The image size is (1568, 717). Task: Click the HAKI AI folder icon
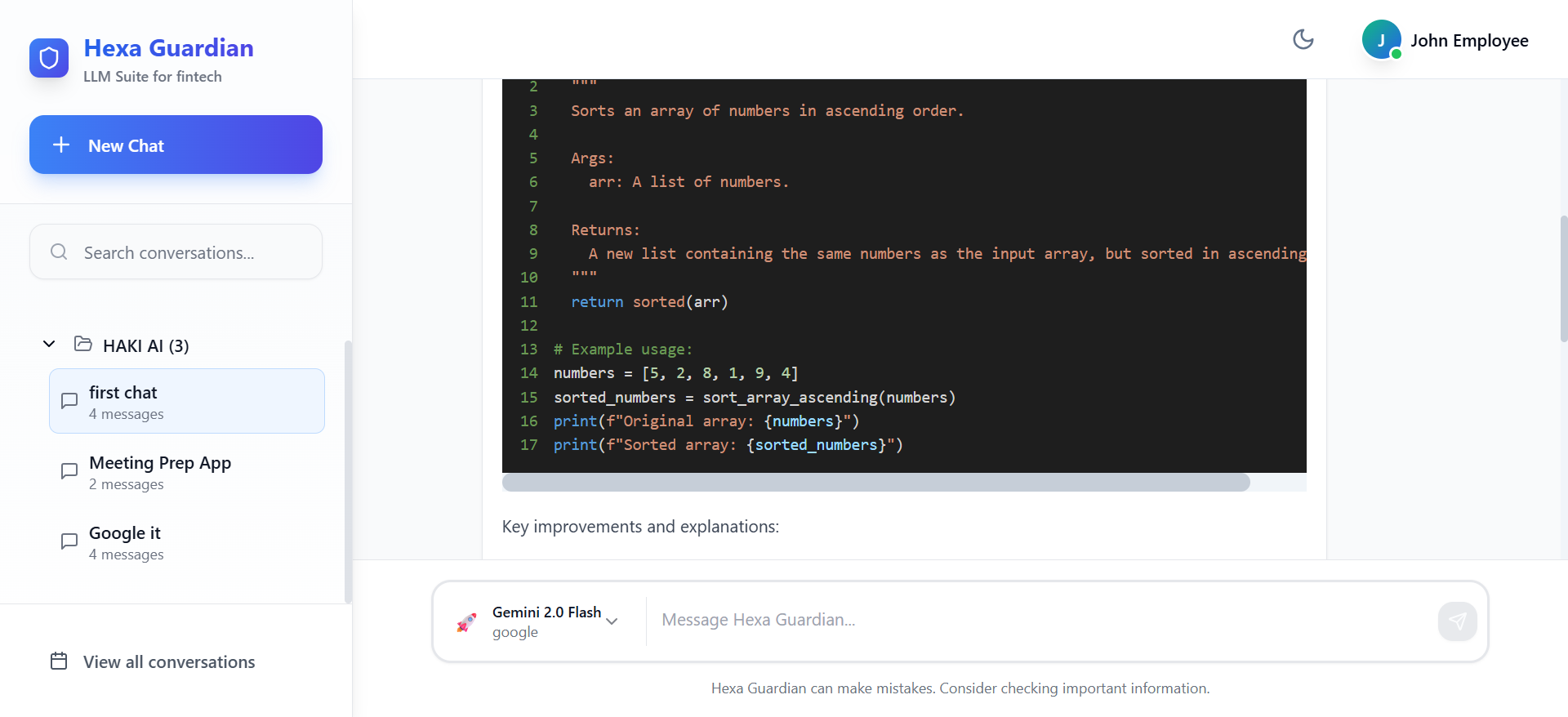click(82, 344)
